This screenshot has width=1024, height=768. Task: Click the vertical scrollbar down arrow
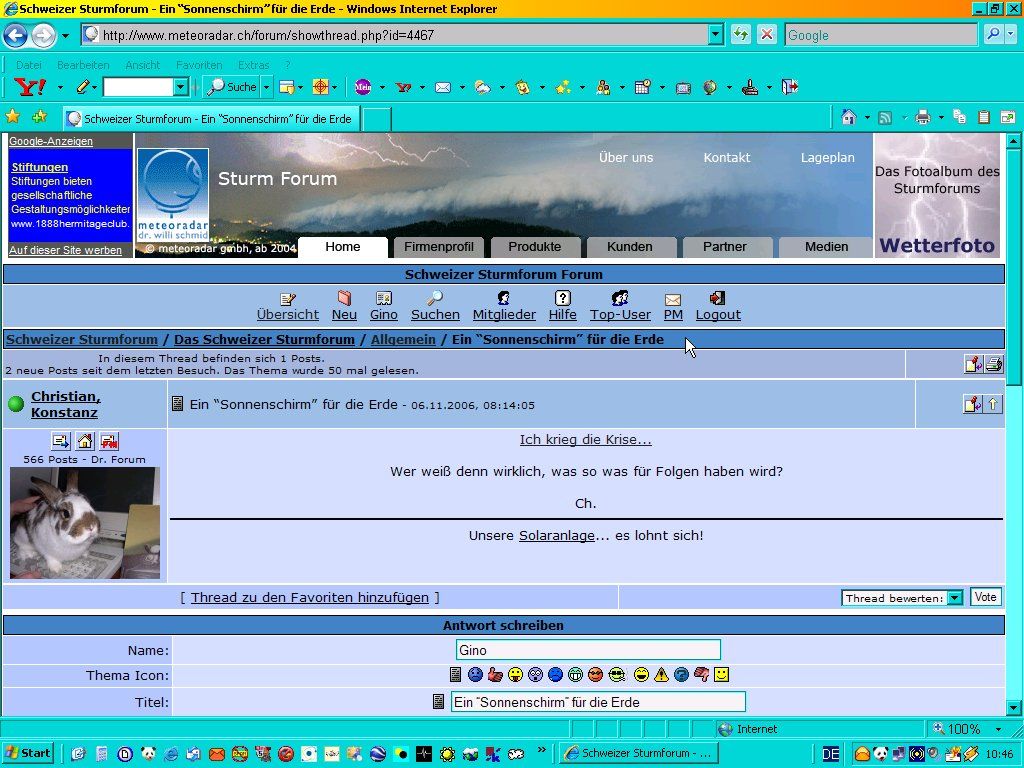1014,707
